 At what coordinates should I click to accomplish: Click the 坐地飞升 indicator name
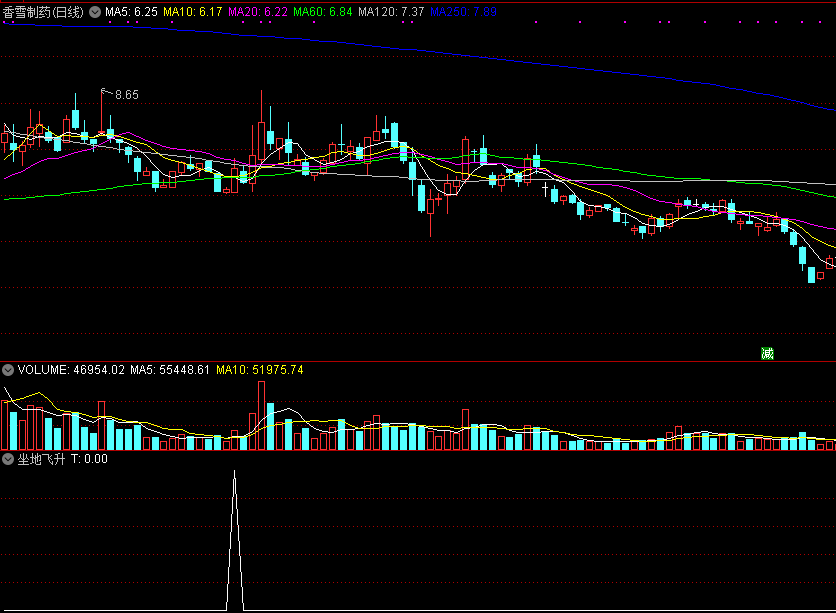[x=41, y=458]
